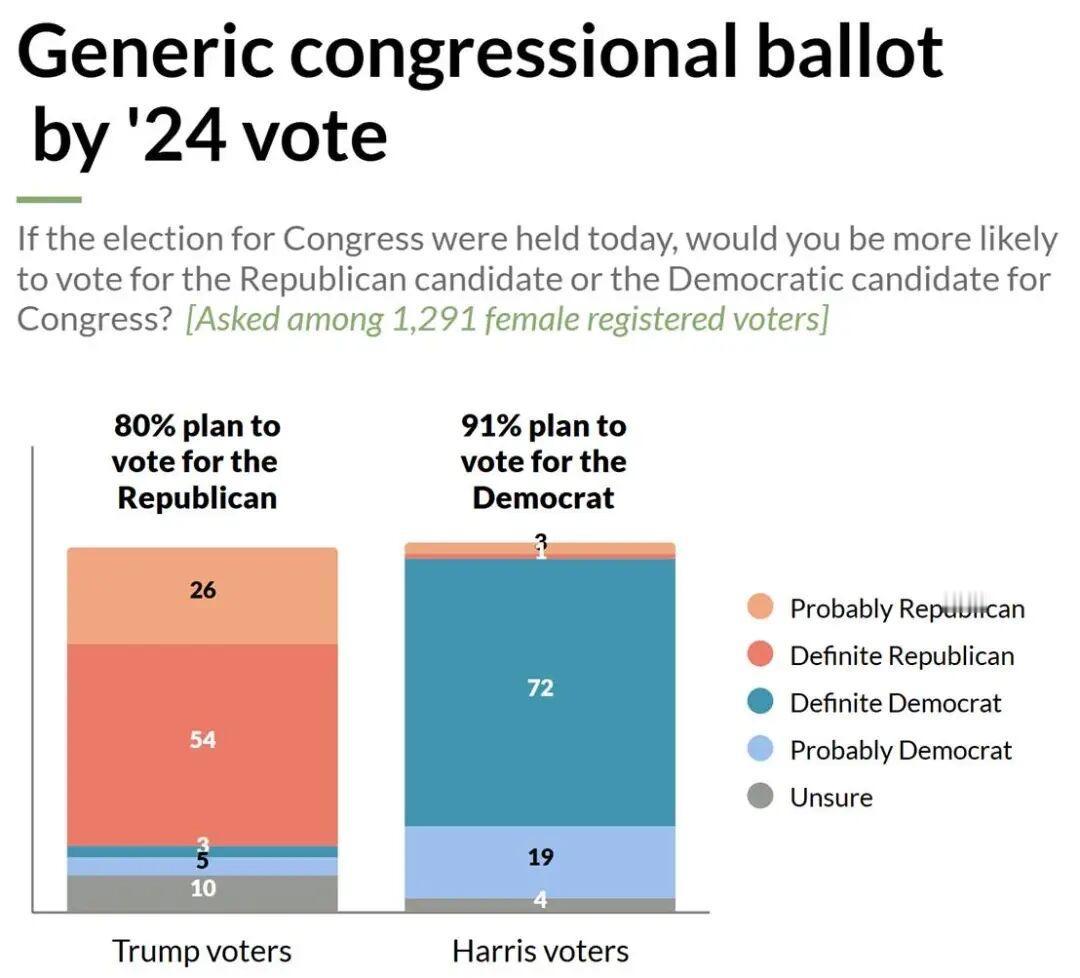Screen dimensions: 1080x978
Task: Click the Probably Republican legend swatch
Action: [760, 607]
